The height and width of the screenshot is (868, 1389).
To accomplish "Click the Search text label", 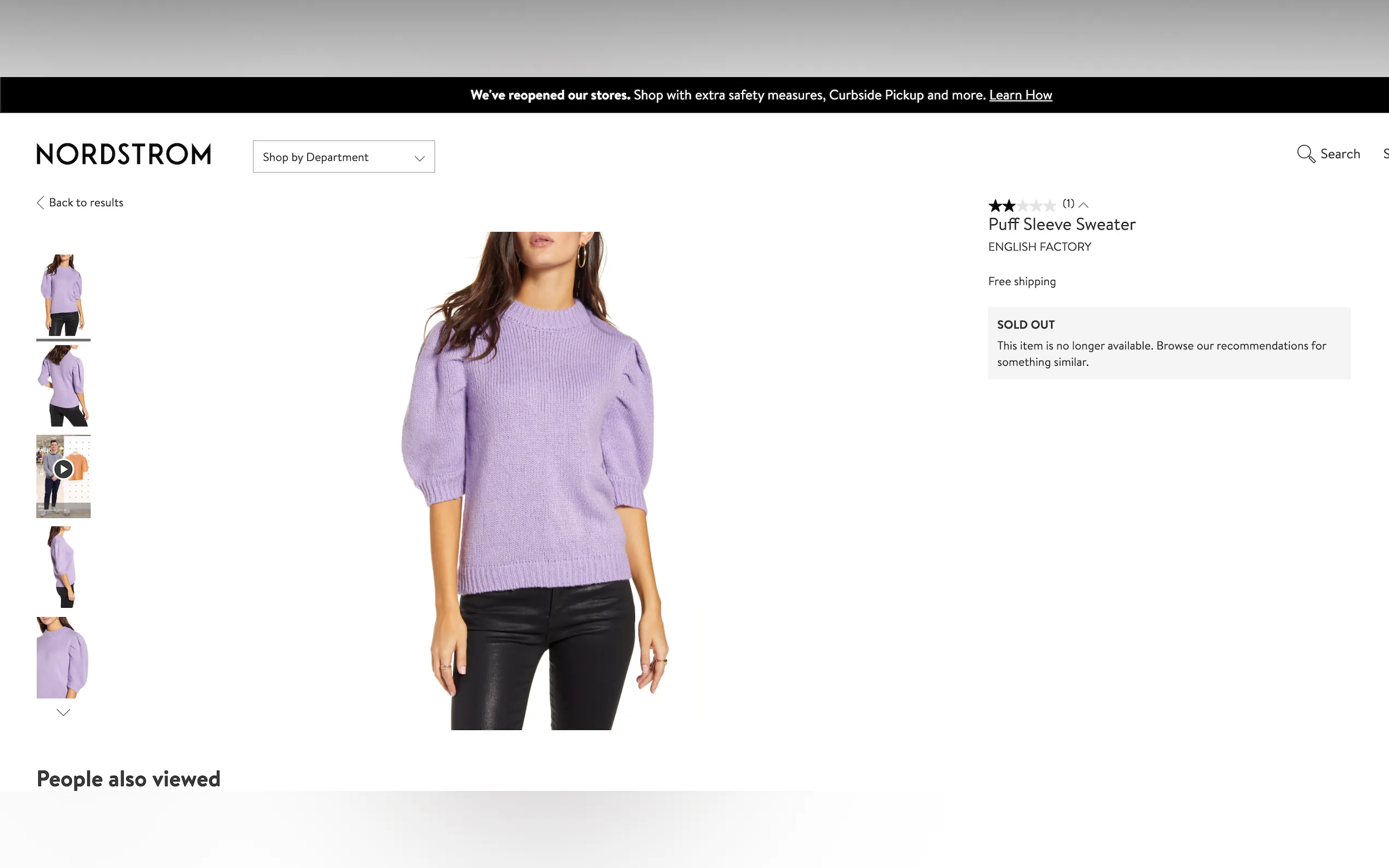I will [x=1340, y=154].
